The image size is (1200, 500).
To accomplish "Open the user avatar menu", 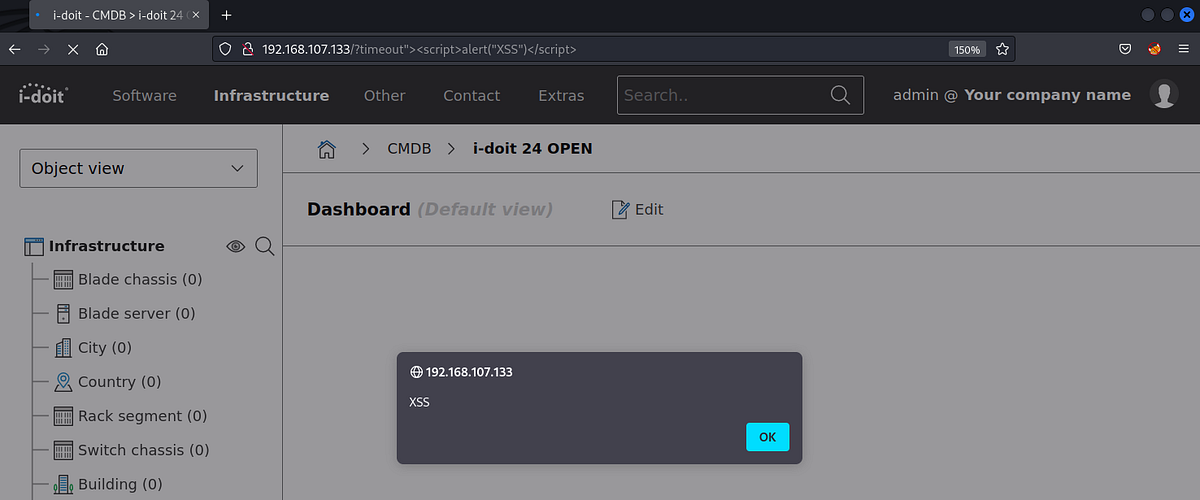I will pos(1163,95).
